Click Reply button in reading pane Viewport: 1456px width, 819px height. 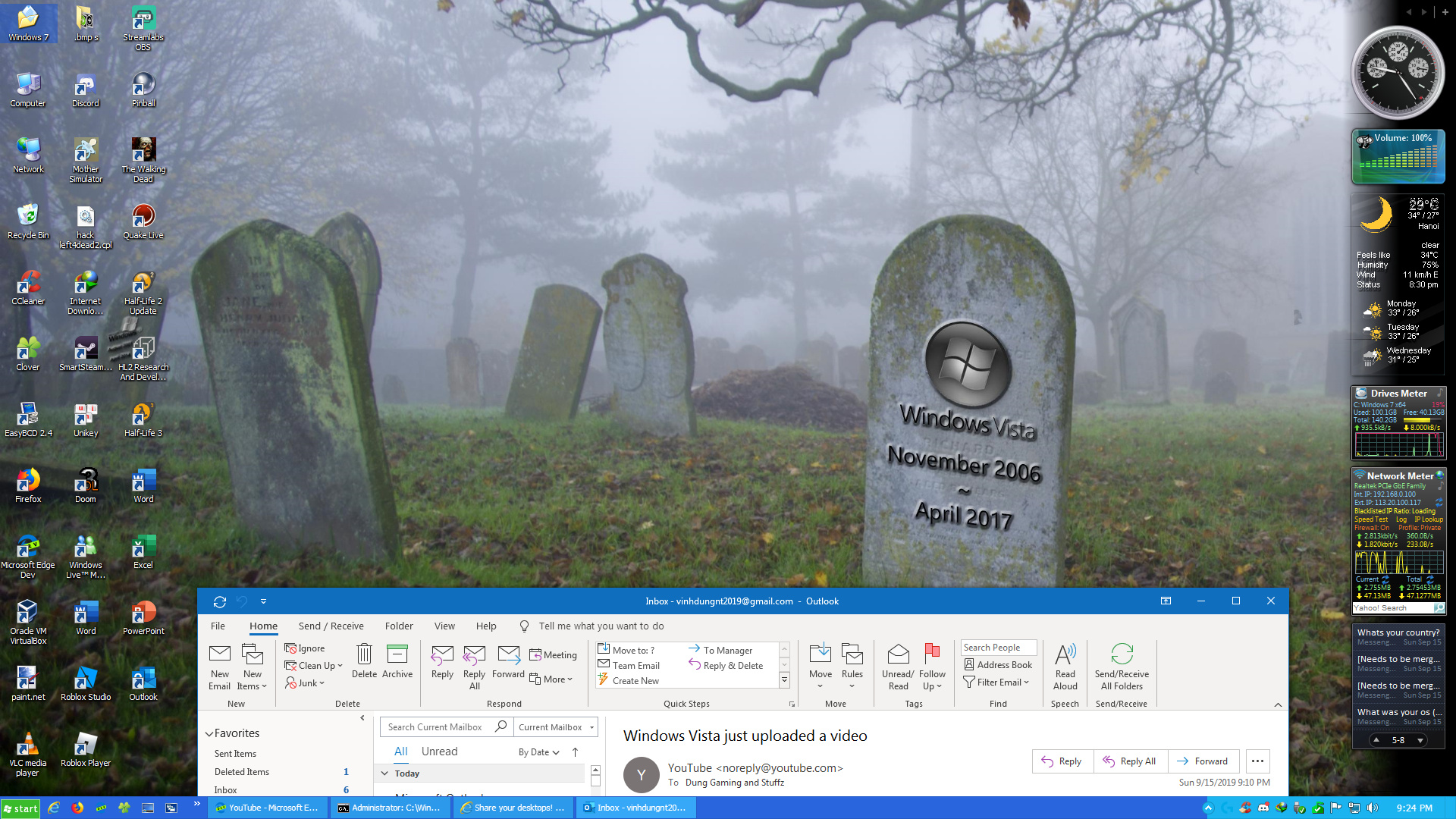[x=1062, y=761]
